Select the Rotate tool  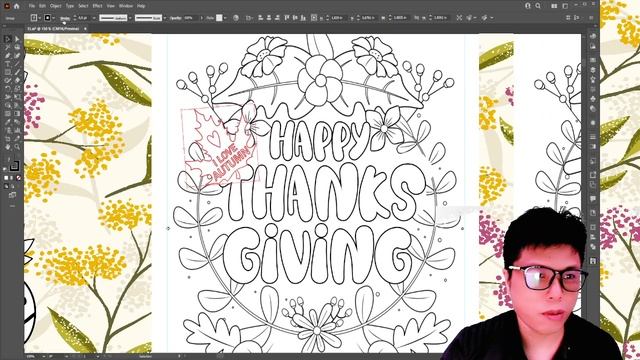point(7,89)
